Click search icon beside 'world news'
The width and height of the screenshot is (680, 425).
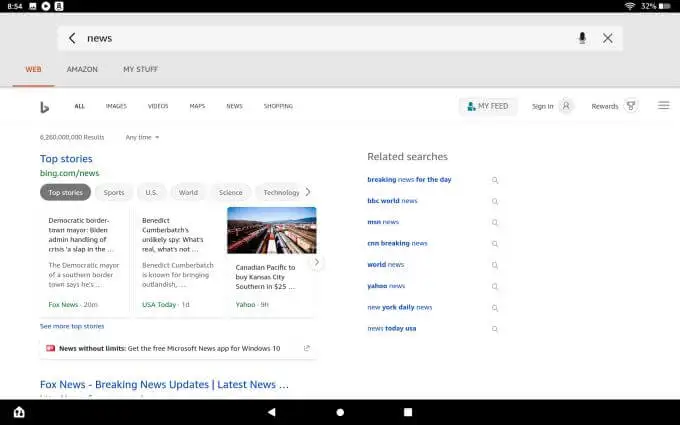[x=495, y=265]
